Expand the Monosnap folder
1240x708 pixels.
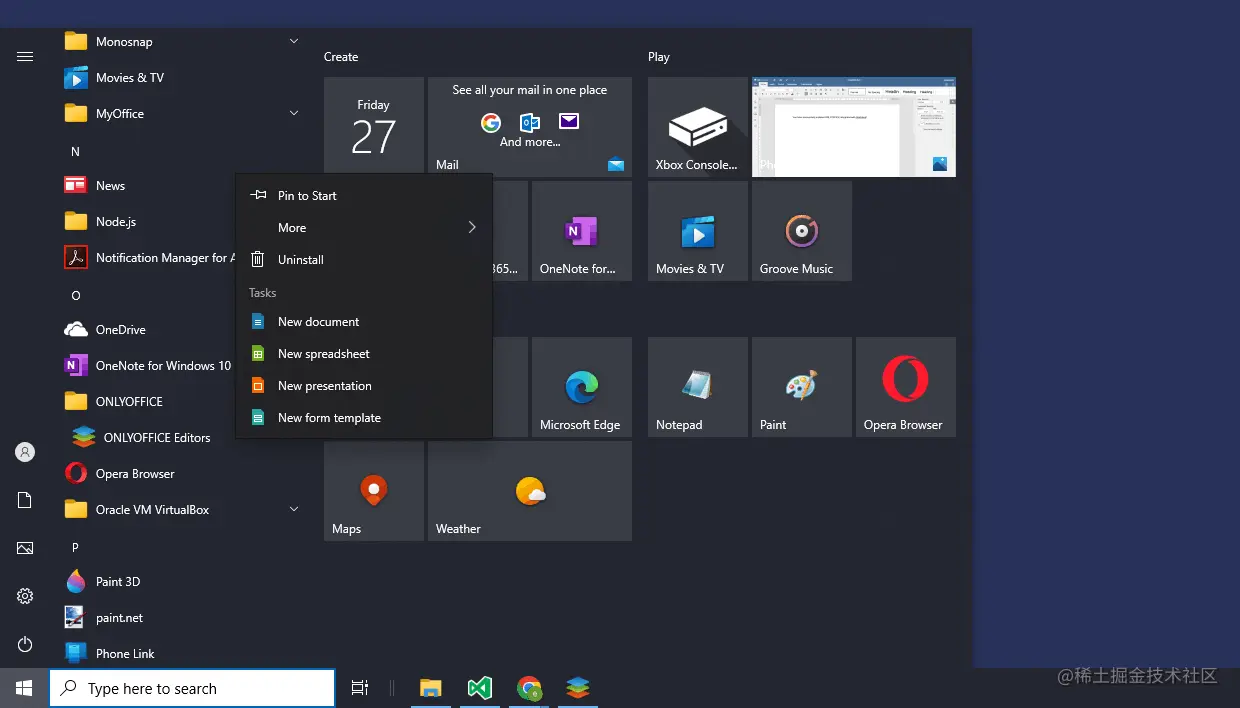(x=292, y=41)
